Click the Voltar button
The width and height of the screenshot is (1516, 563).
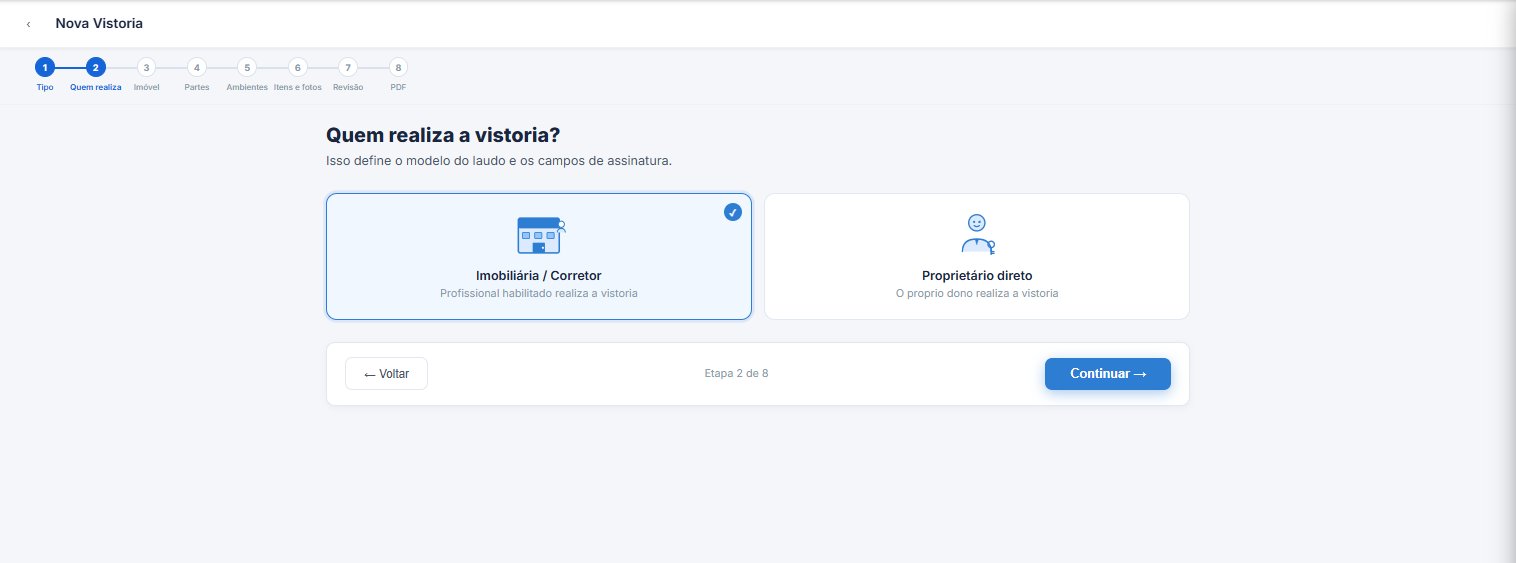[x=386, y=374]
